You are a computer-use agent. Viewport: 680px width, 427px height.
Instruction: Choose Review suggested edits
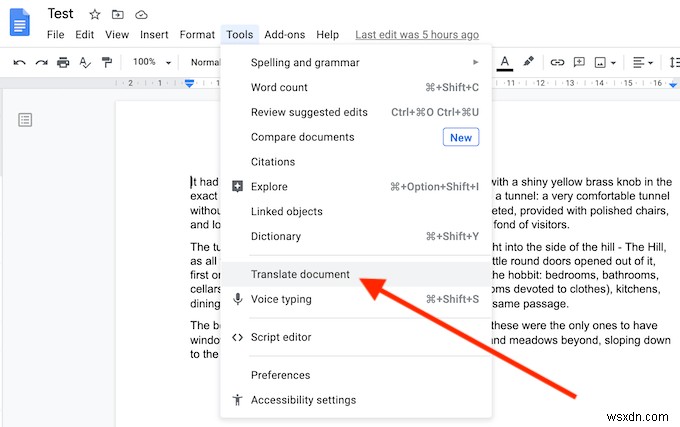[356, 112]
